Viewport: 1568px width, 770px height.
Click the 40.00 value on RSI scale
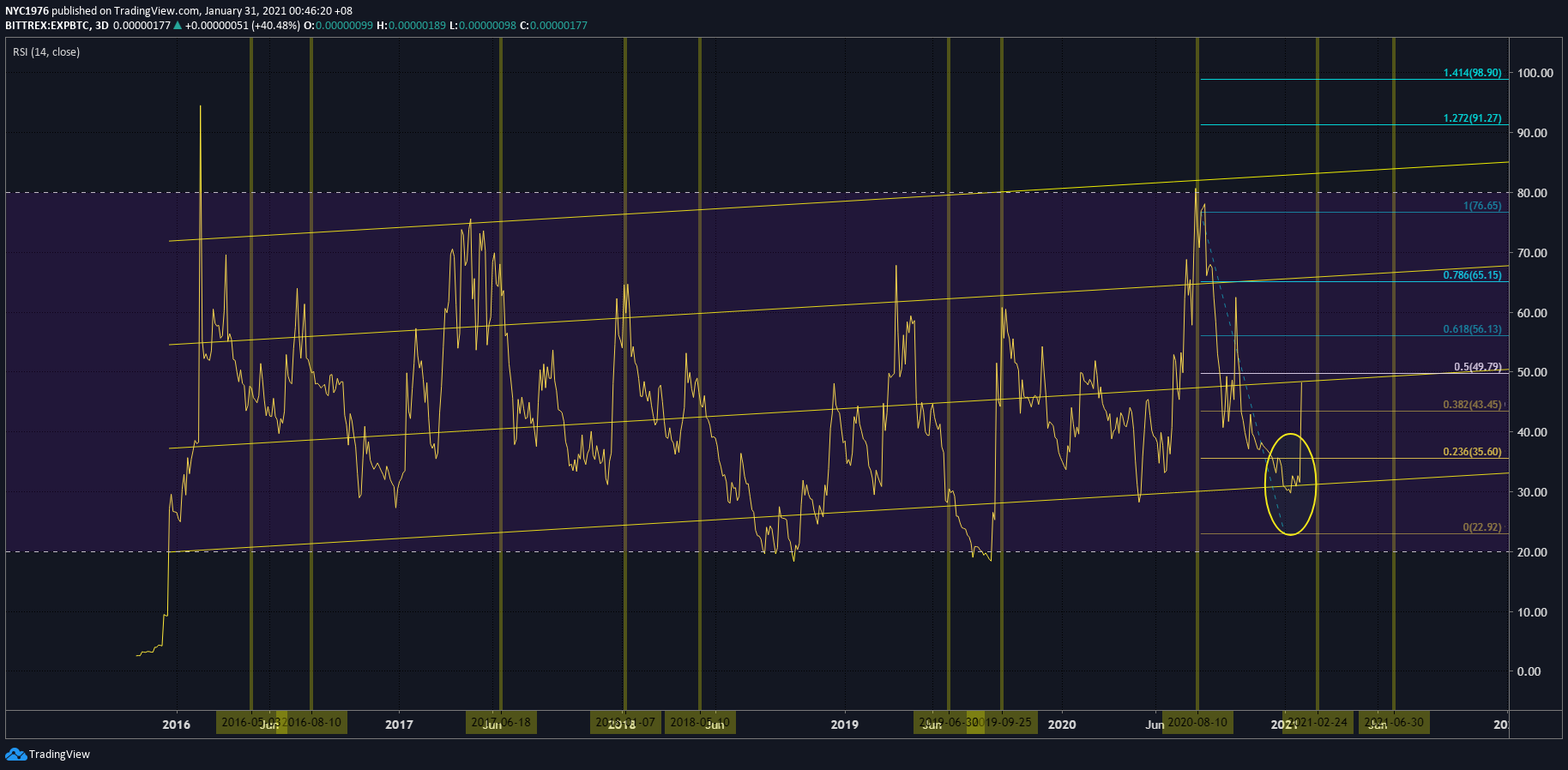[x=1532, y=432]
